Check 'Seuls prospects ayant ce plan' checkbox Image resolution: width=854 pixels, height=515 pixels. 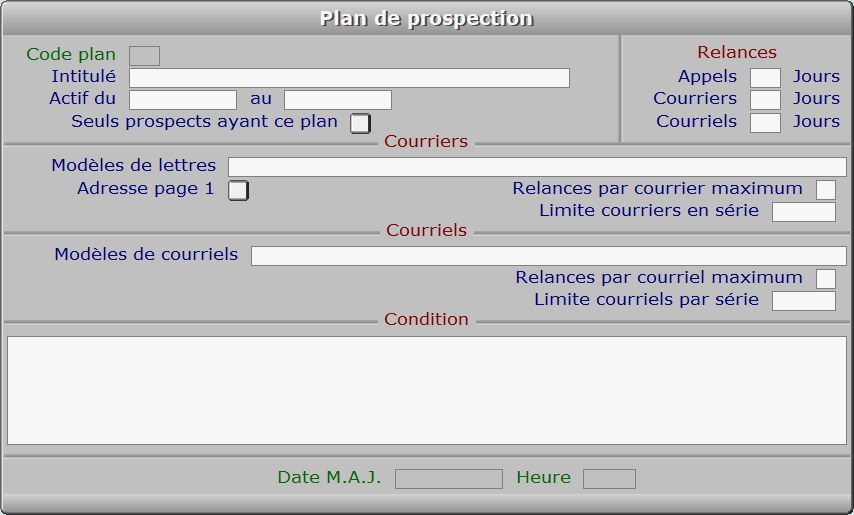pyautogui.click(x=360, y=123)
